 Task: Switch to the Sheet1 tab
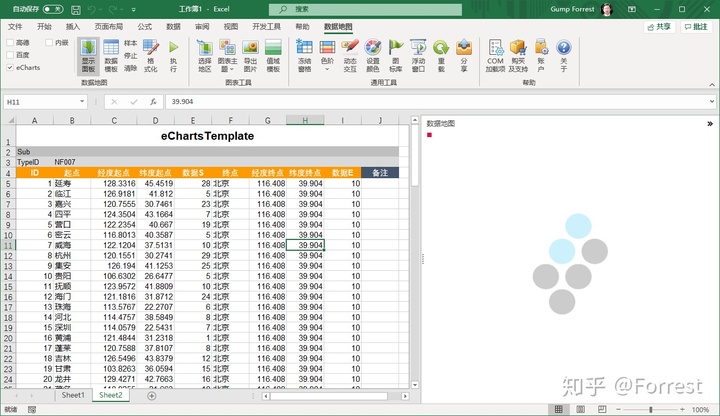[73, 395]
